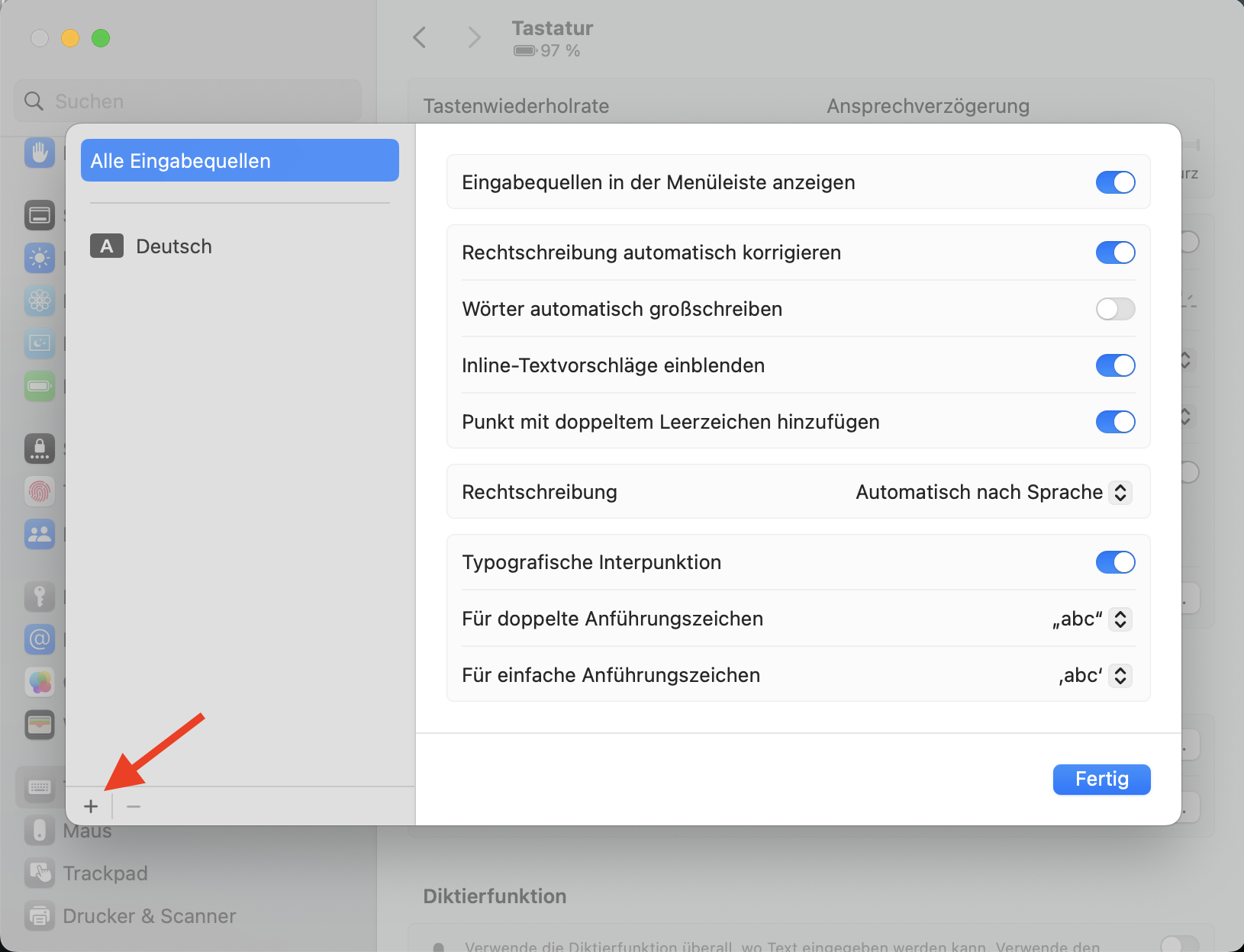
Task: Click the magnifying glass search icon
Action: (34, 101)
